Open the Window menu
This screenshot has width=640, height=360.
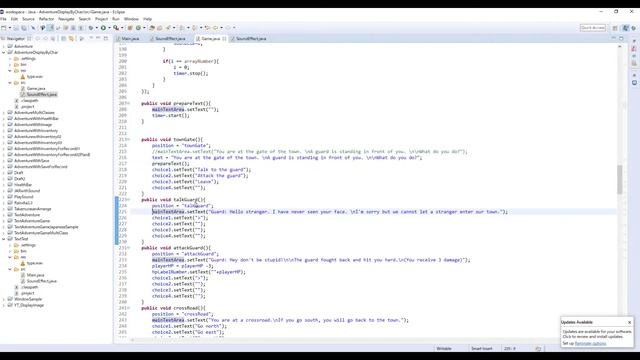tap(131, 19)
